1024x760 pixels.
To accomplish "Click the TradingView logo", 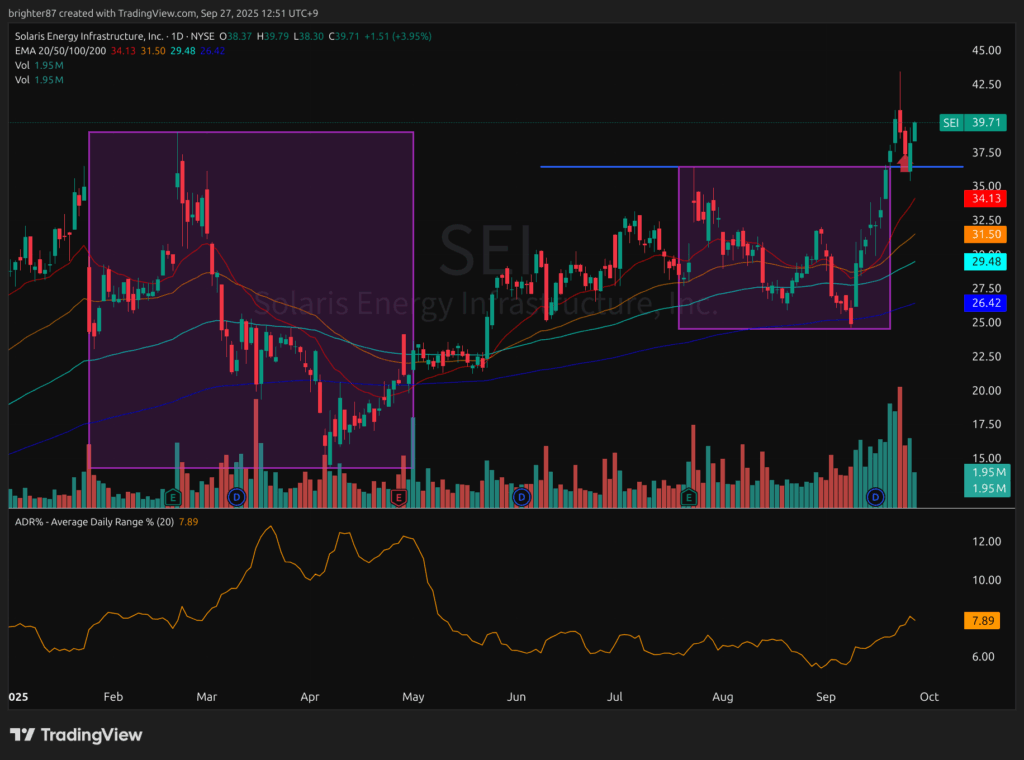I will click(x=76, y=735).
